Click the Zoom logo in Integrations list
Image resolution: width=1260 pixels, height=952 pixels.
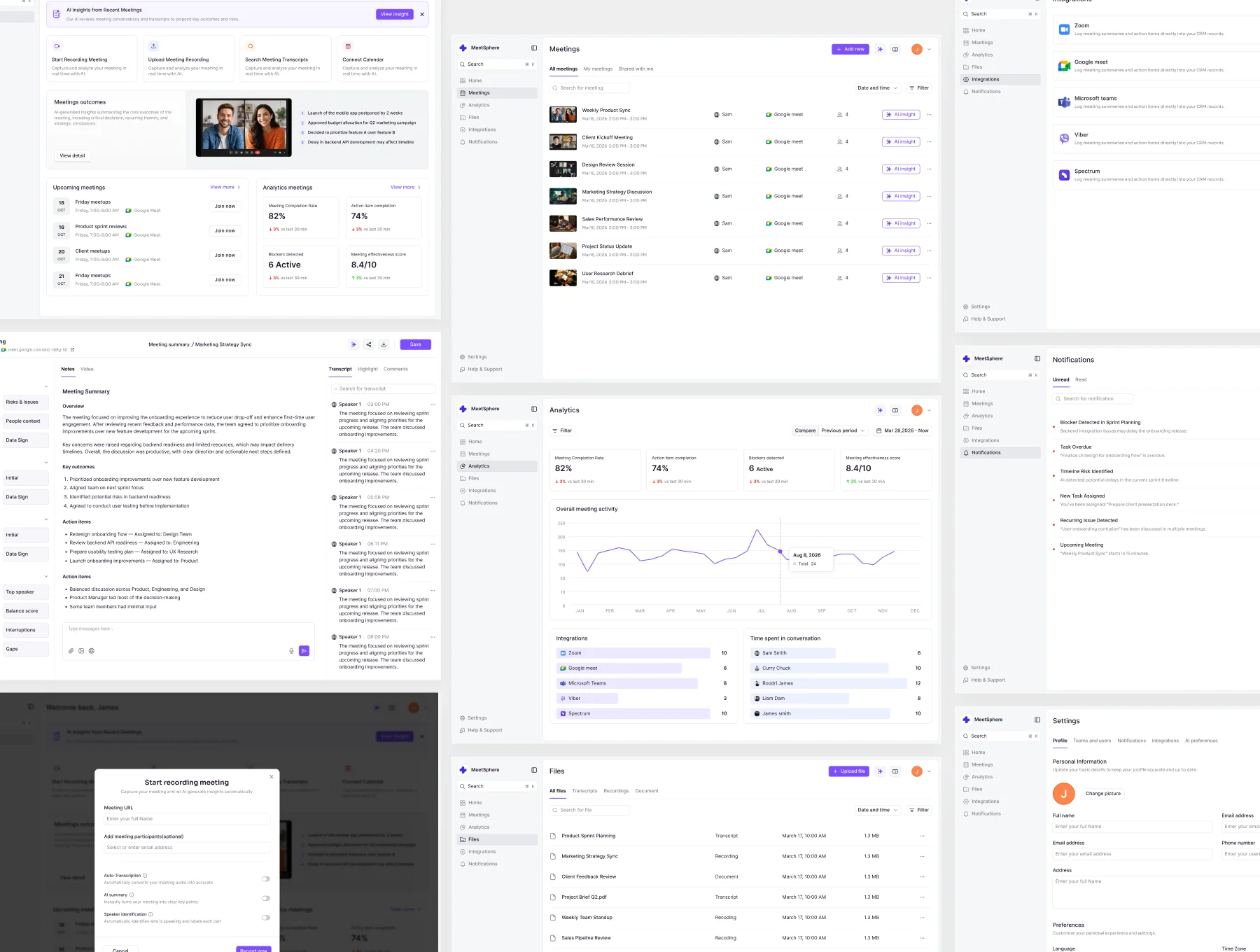coord(1064,29)
